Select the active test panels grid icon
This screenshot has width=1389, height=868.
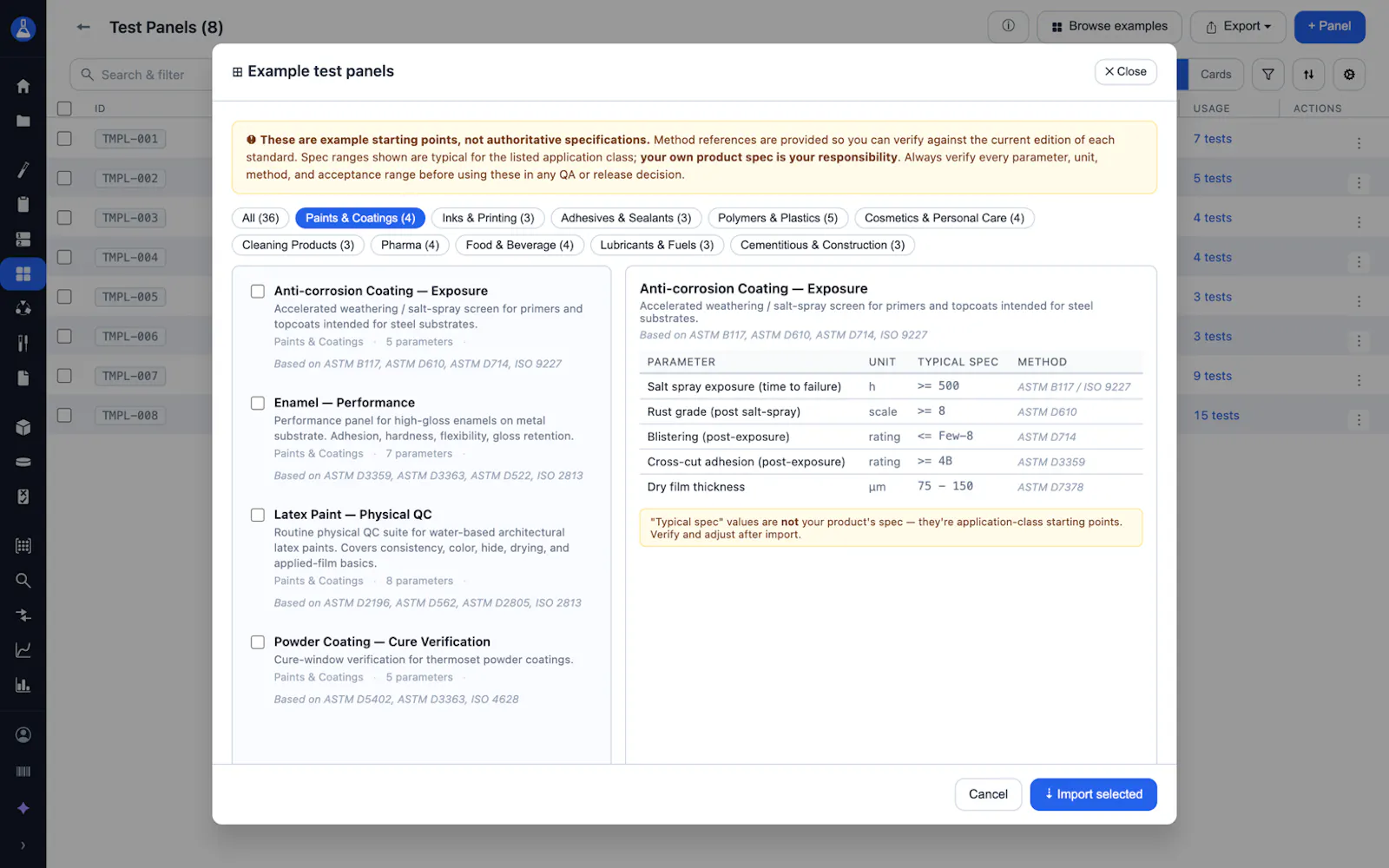tap(23, 273)
